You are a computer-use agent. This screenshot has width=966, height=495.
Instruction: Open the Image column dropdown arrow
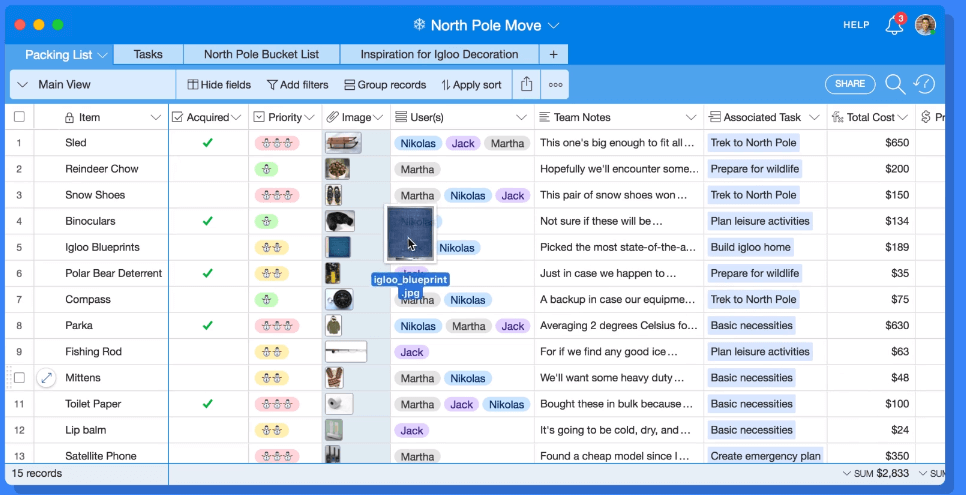378,118
